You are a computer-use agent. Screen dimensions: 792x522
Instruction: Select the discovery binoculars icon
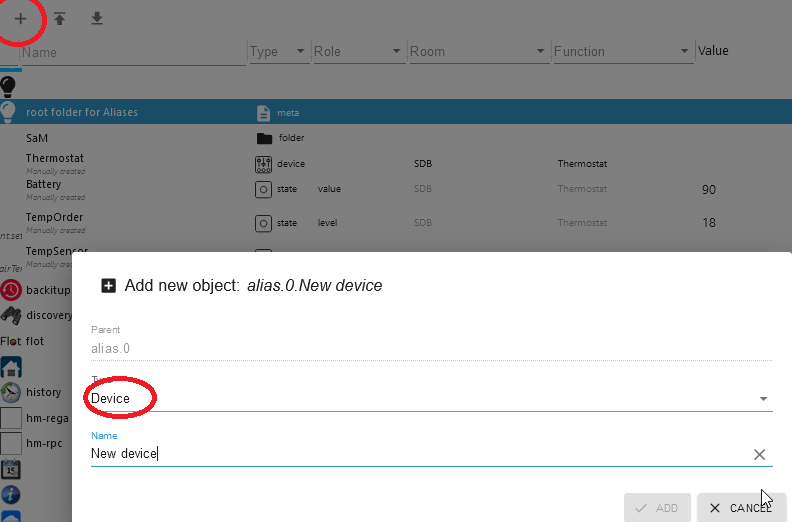click(11, 315)
